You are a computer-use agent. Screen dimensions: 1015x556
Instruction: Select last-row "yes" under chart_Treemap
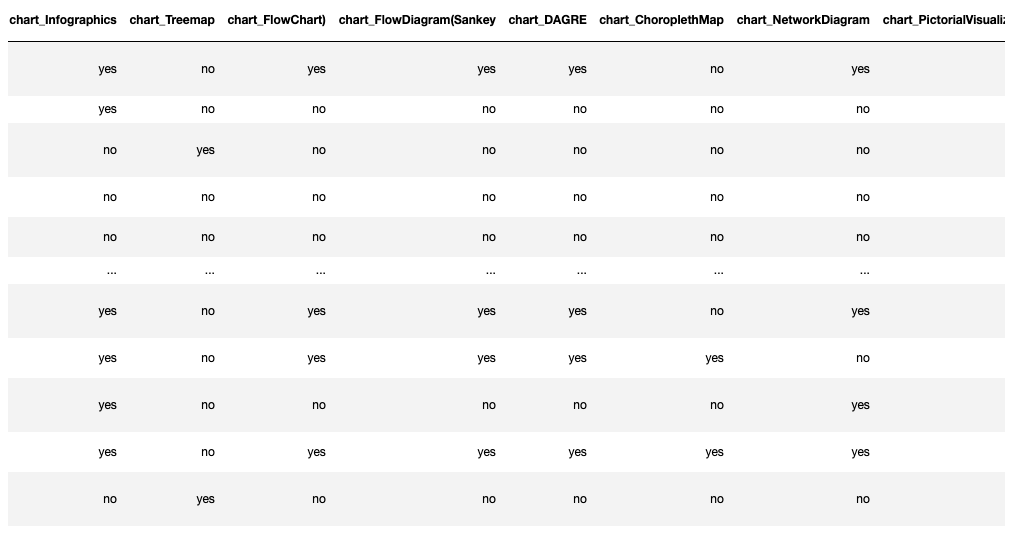(x=205, y=499)
